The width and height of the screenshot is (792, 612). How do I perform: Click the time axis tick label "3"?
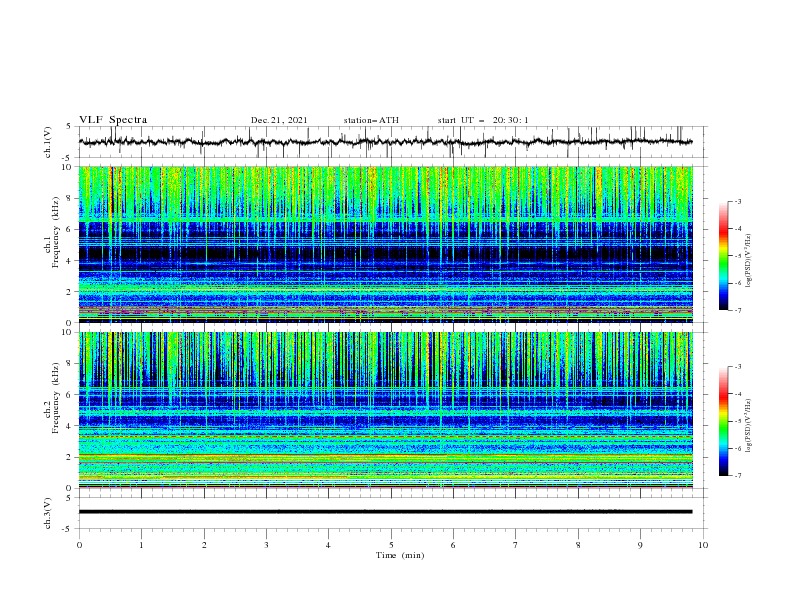[x=266, y=545]
